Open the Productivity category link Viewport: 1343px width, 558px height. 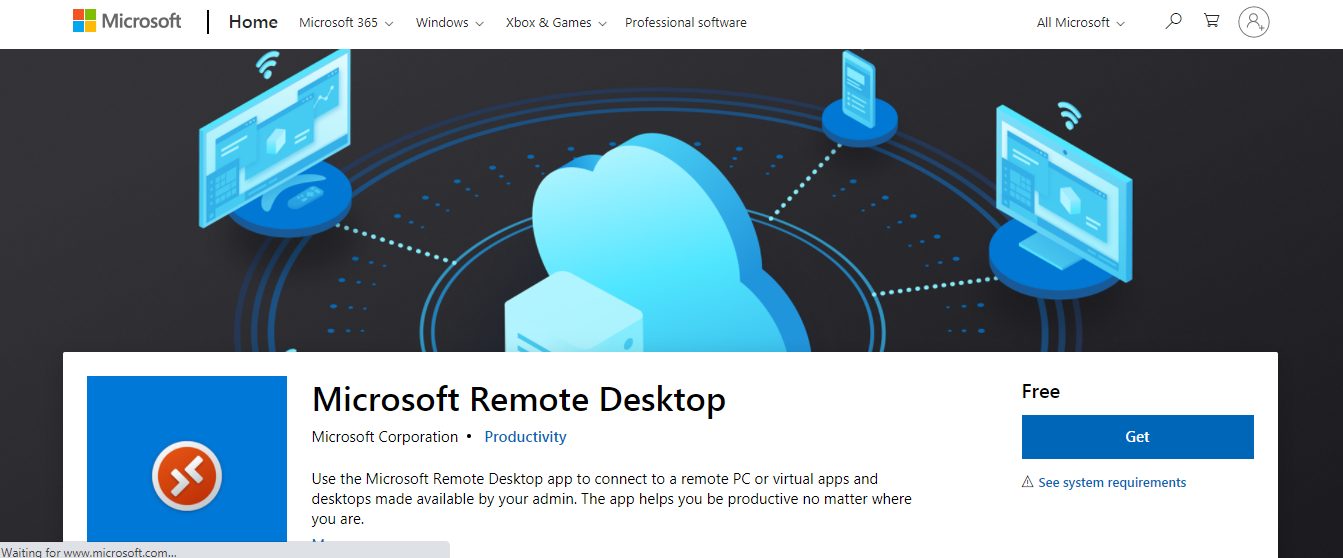(525, 437)
